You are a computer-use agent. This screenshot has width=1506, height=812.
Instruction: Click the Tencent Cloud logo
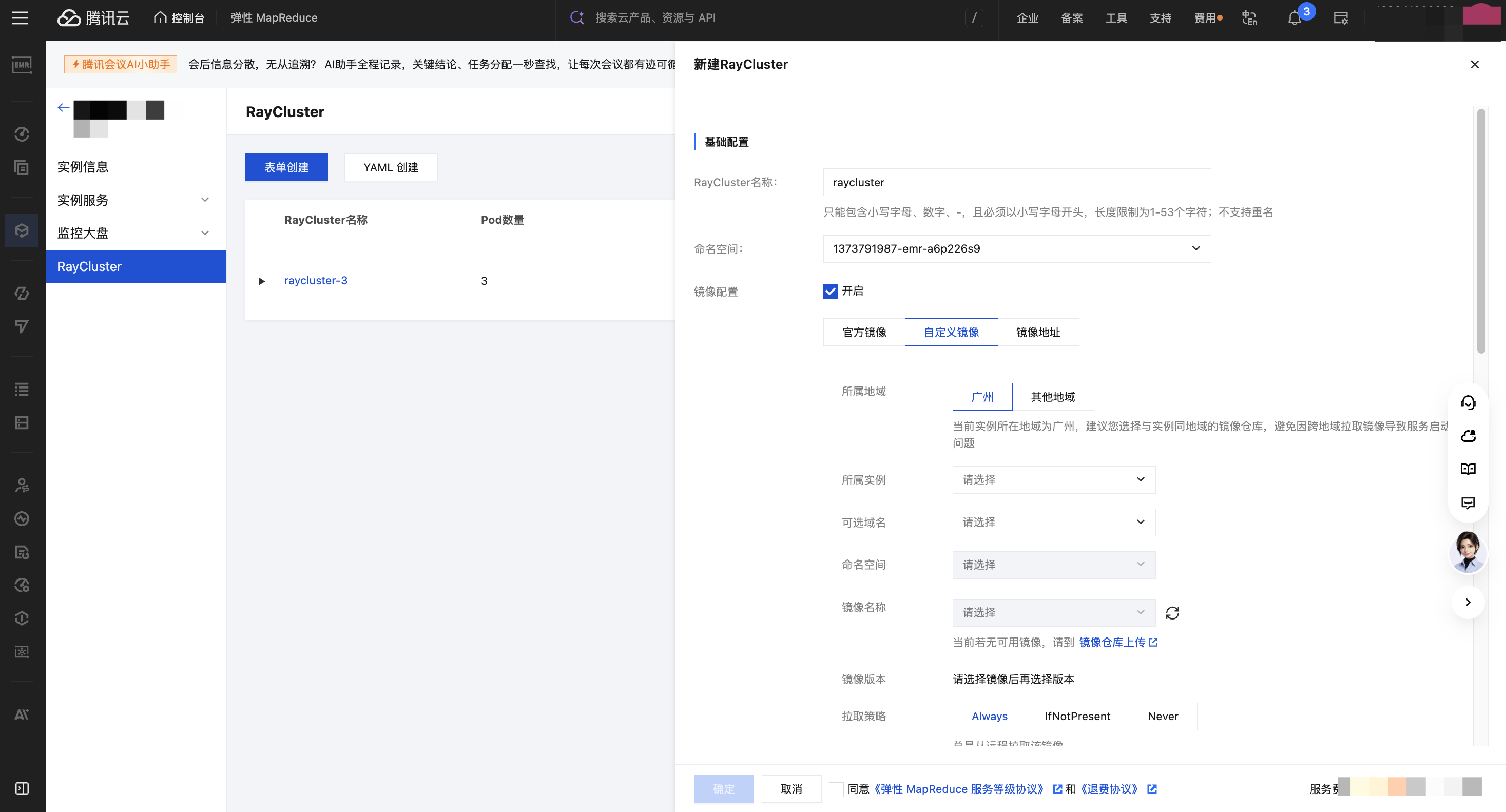coord(93,17)
